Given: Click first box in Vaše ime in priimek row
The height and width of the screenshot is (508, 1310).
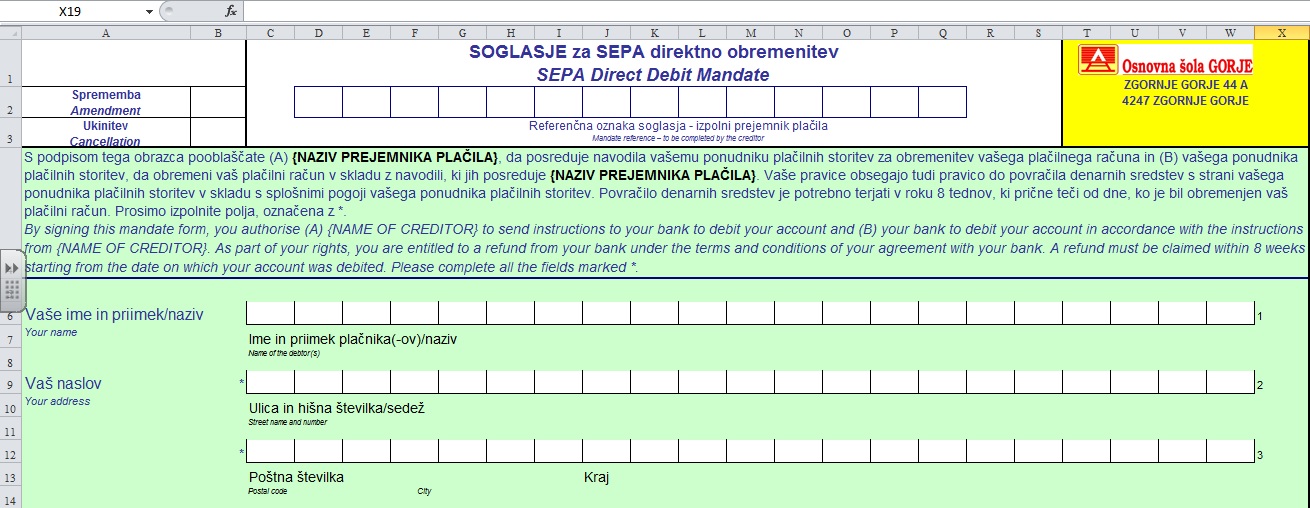Looking at the screenshot, I should click(270, 314).
